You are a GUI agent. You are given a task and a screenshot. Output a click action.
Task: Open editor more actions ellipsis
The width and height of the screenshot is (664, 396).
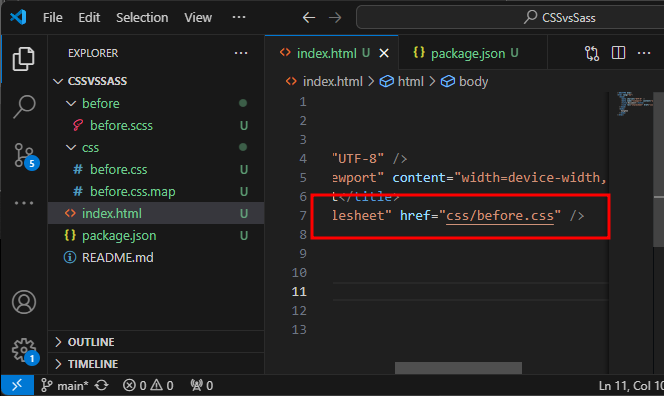tap(644, 53)
